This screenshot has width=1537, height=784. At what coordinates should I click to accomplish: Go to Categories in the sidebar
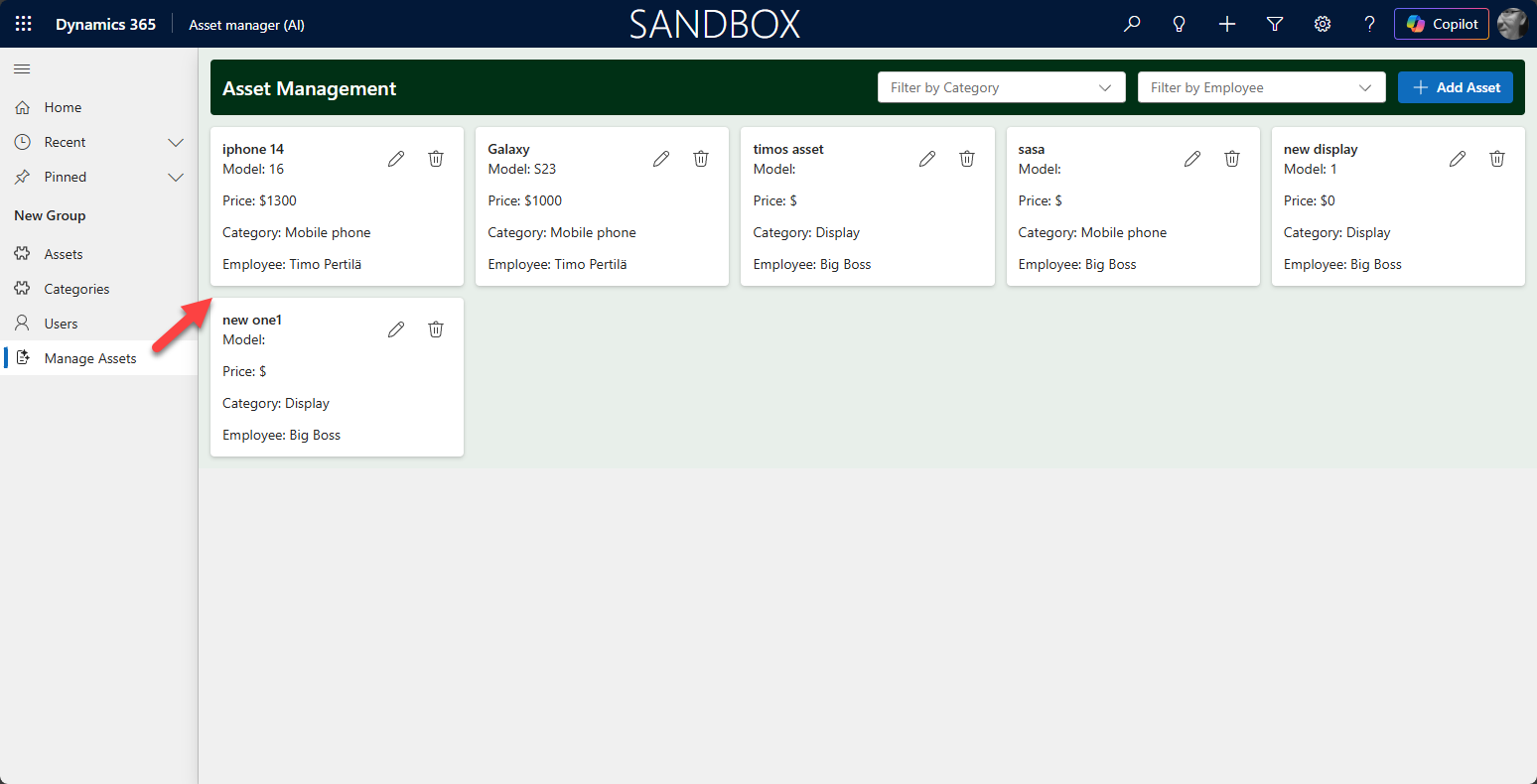click(76, 289)
